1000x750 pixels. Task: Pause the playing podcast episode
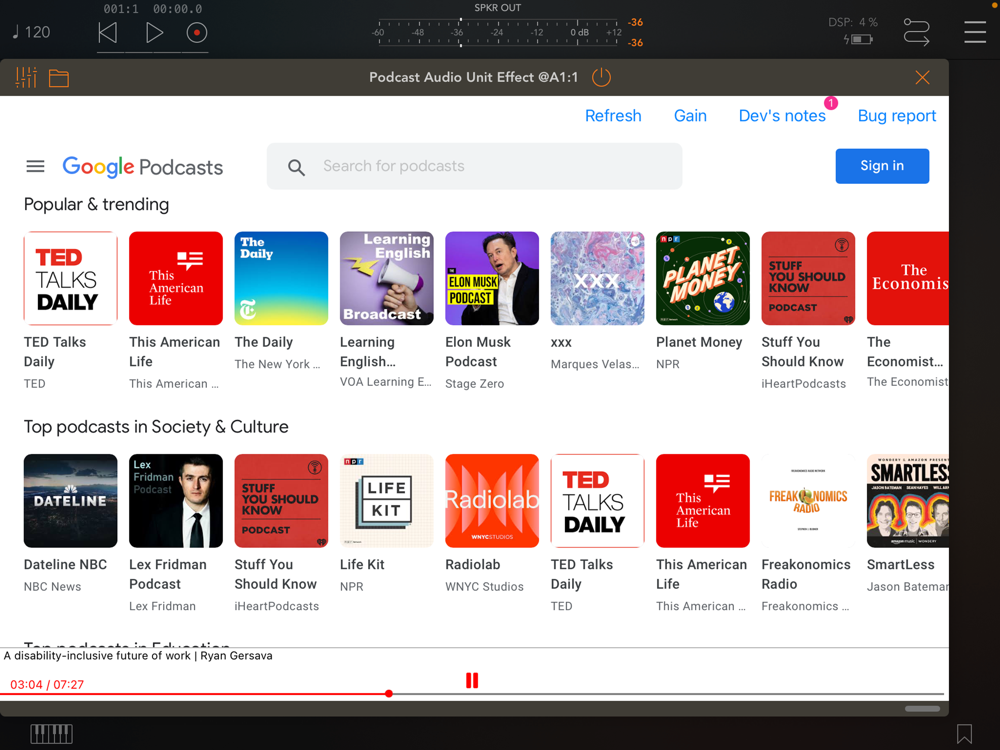tap(472, 680)
